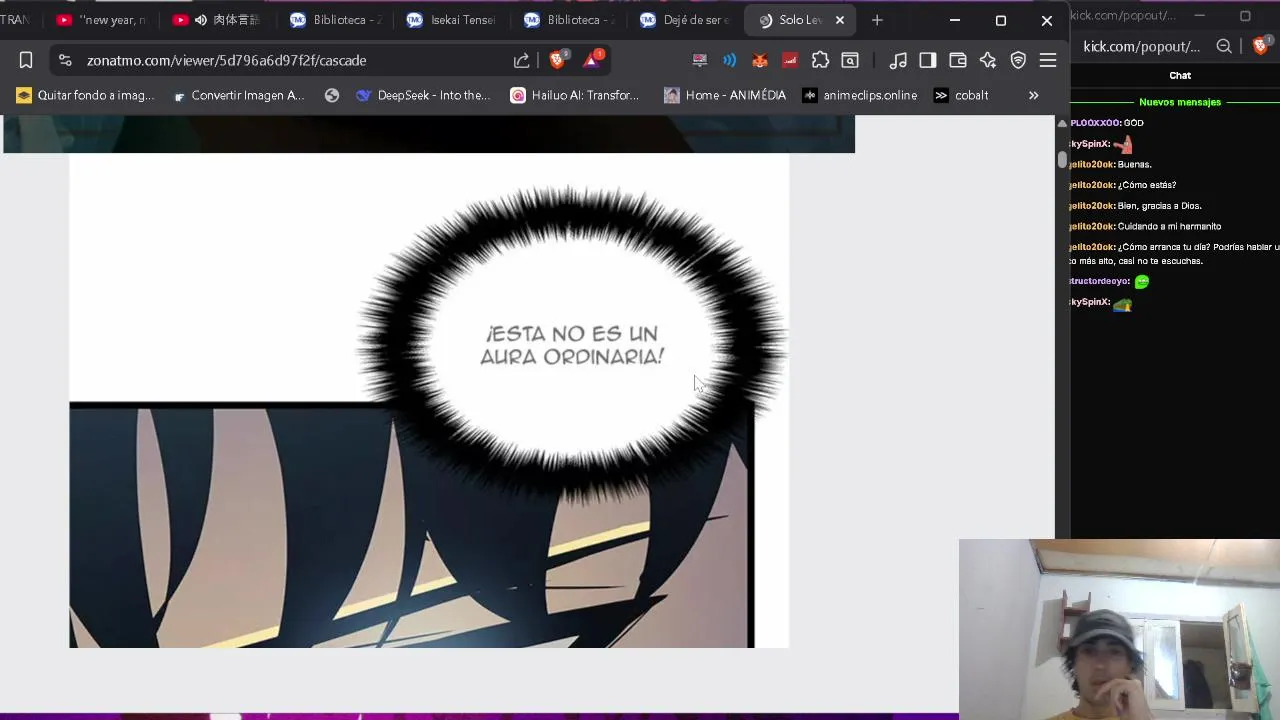The height and width of the screenshot is (720, 1280).
Task: Click the Nuevos mensajes notice in chat
Action: click(x=1180, y=102)
